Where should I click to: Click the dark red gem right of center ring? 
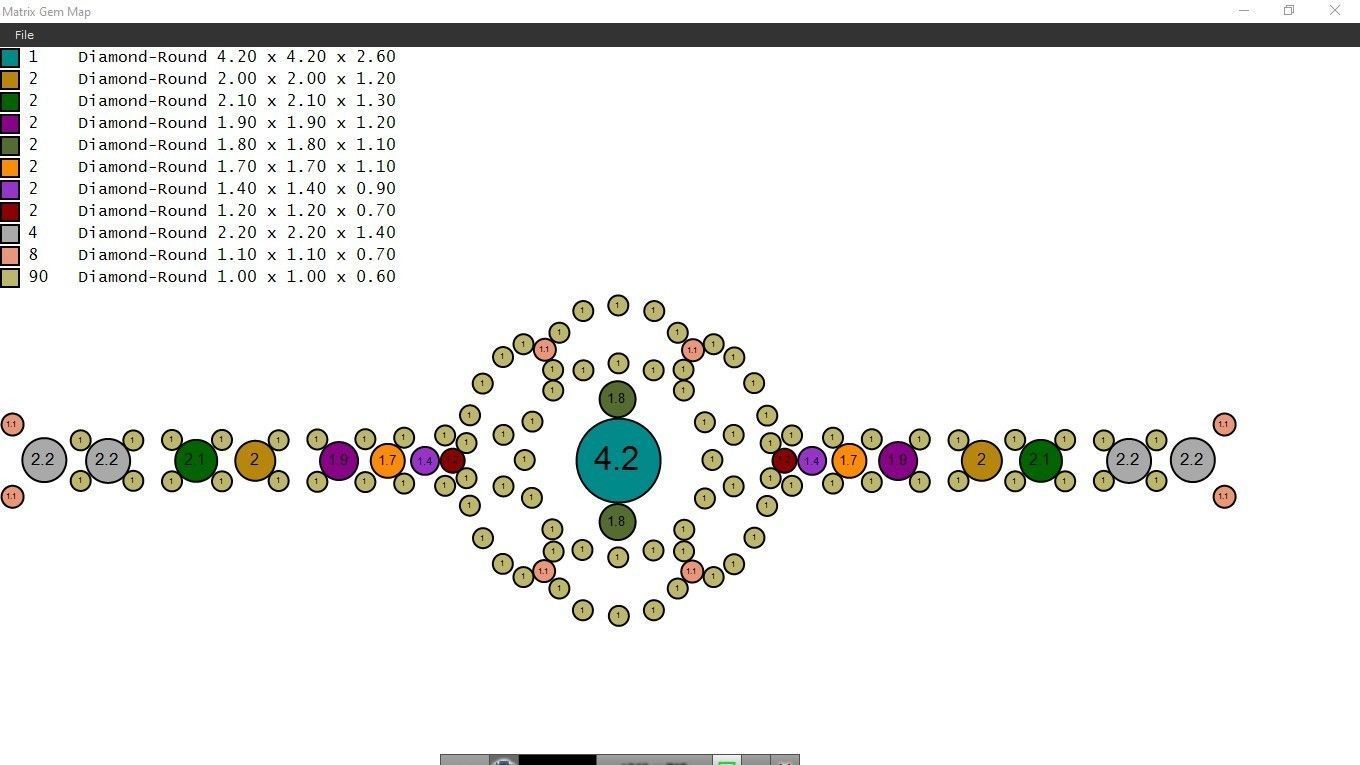pyautogui.click(x=784, y=461)
